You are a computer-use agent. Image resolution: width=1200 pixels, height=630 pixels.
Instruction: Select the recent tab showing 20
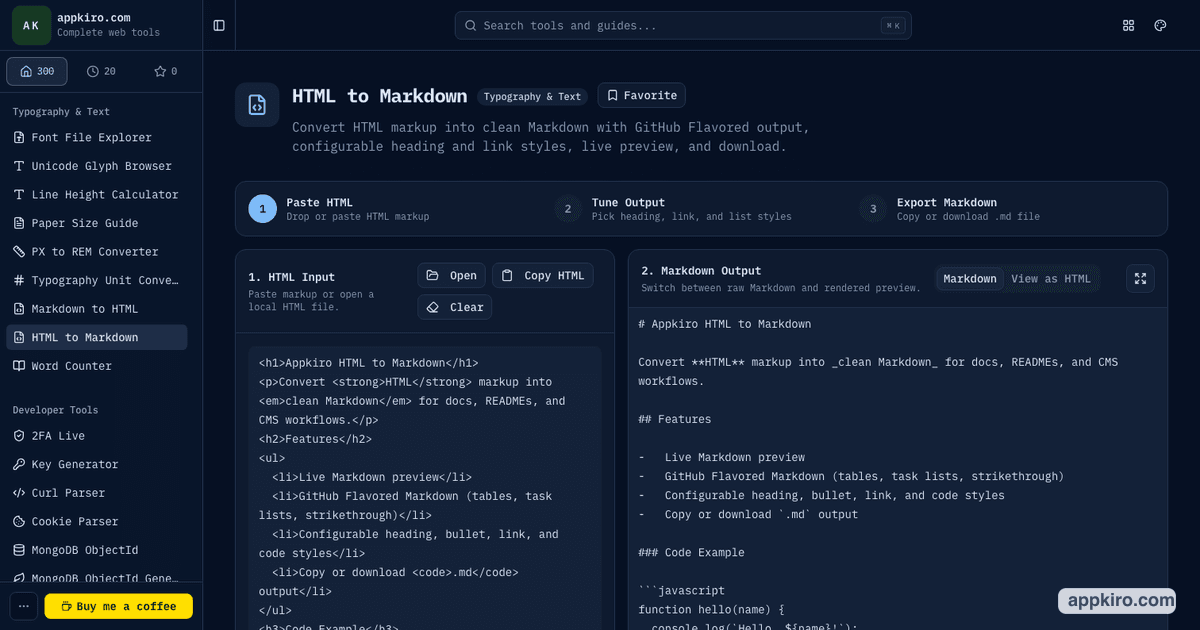click(101, 71)
